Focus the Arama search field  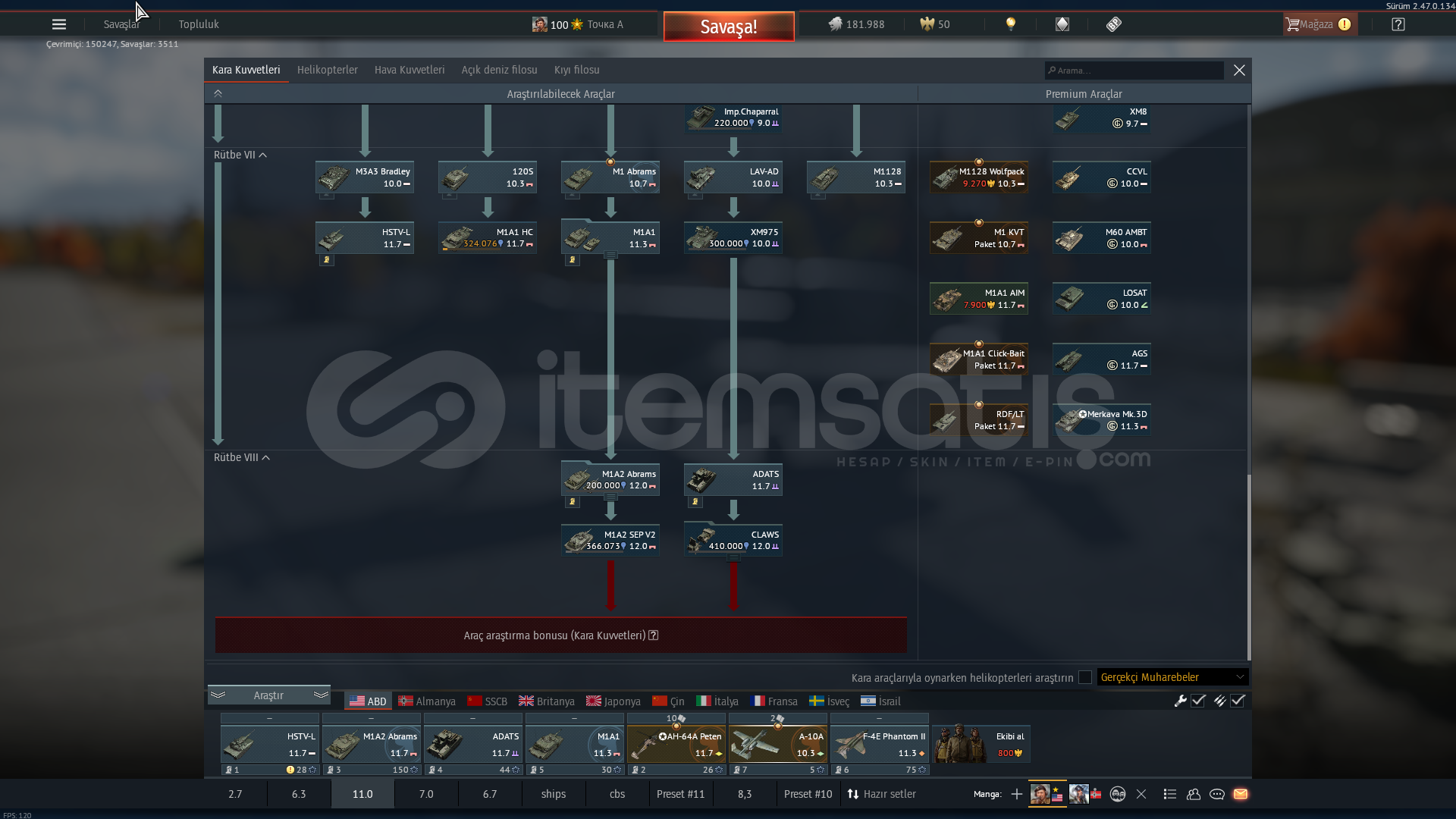pos(1134,71)
